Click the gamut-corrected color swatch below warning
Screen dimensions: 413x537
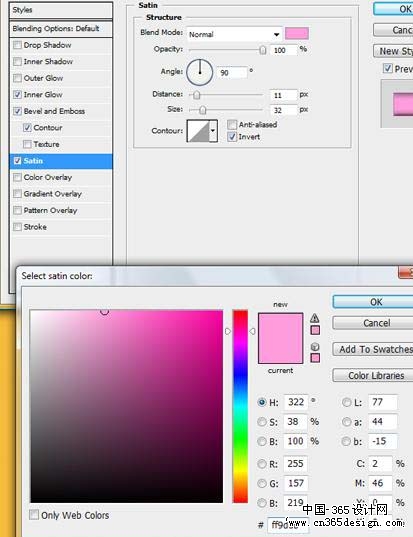[x=315, y=330]
